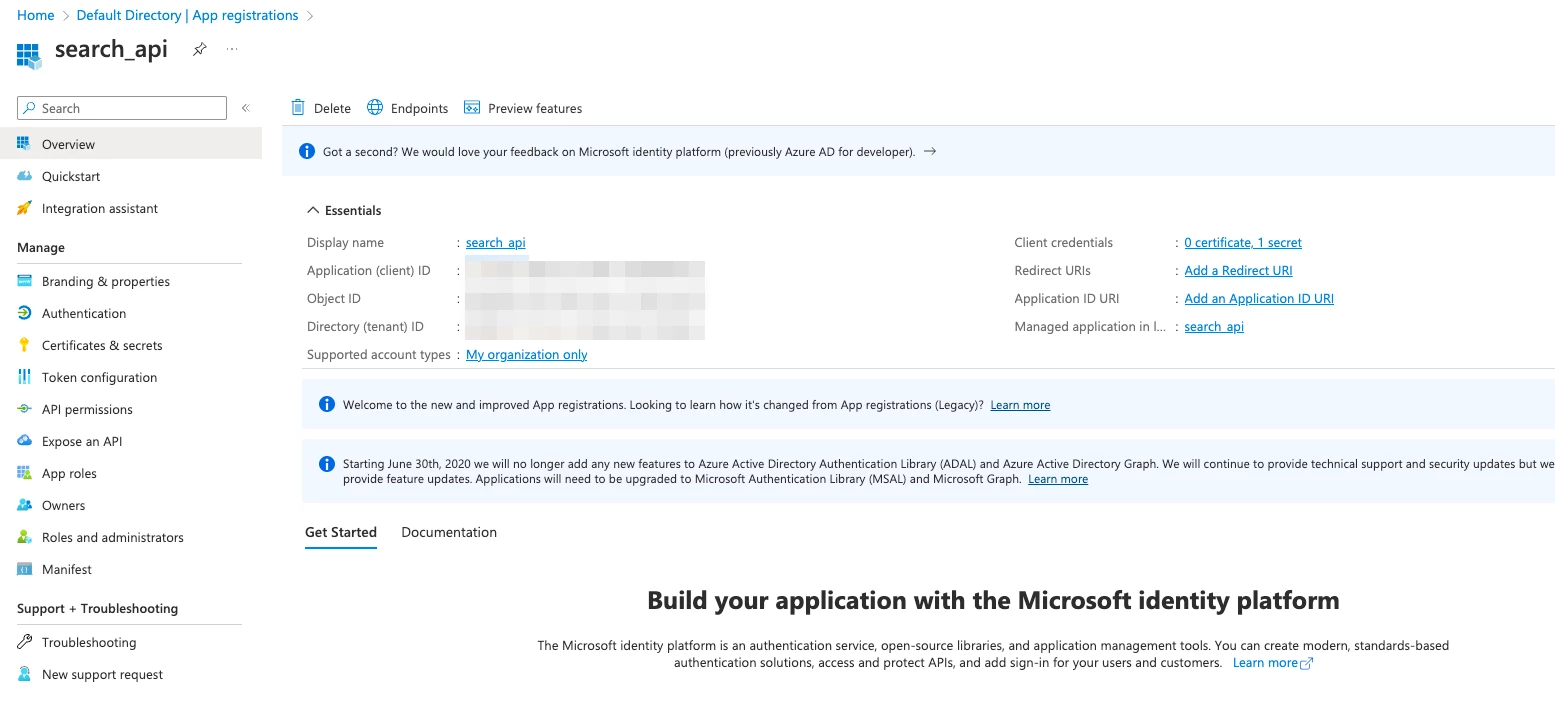
Task: Click the Authentication icon in the sidebar
Action: [x=24, y=313]
